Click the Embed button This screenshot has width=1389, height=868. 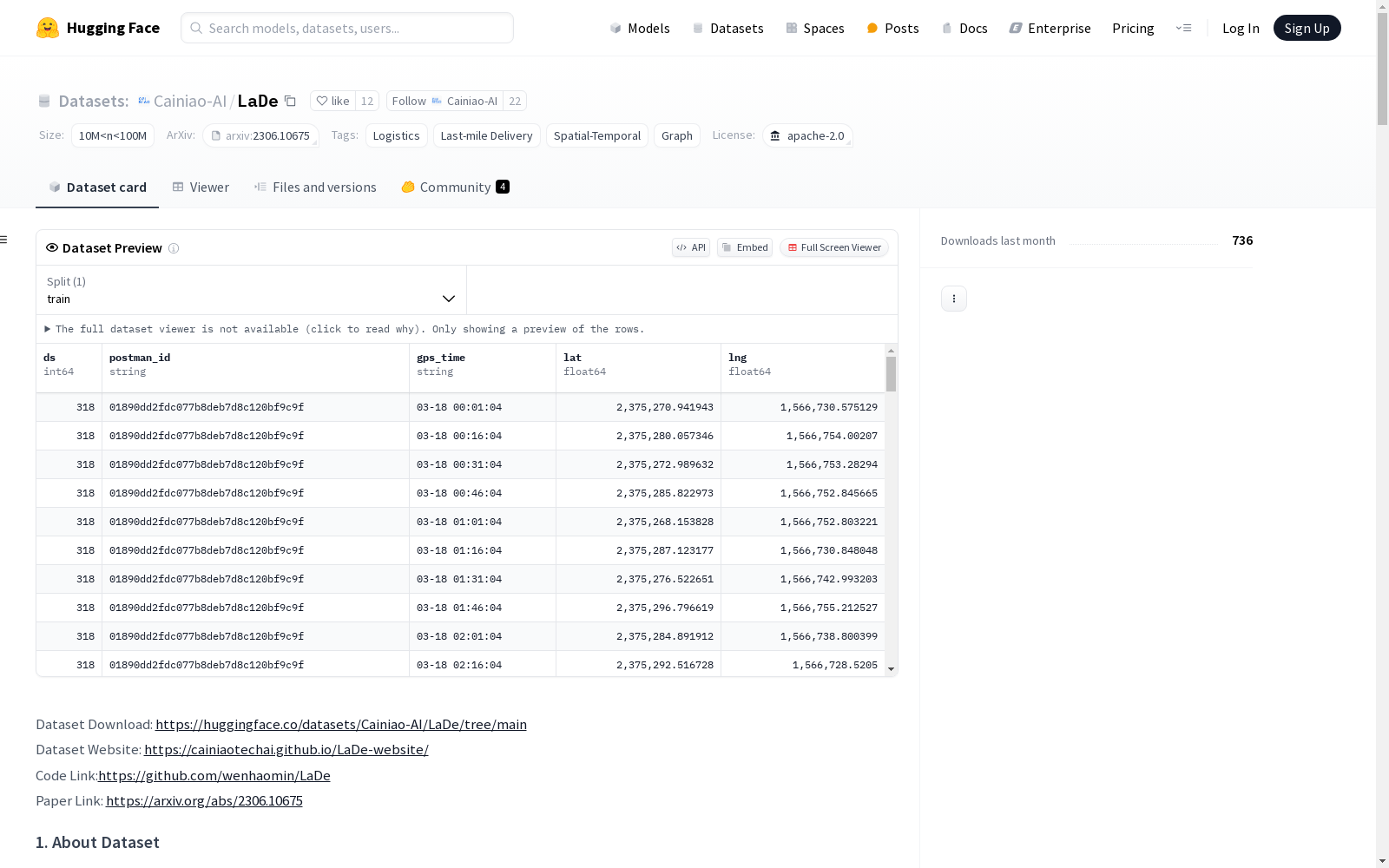click(x=745, y=247)
